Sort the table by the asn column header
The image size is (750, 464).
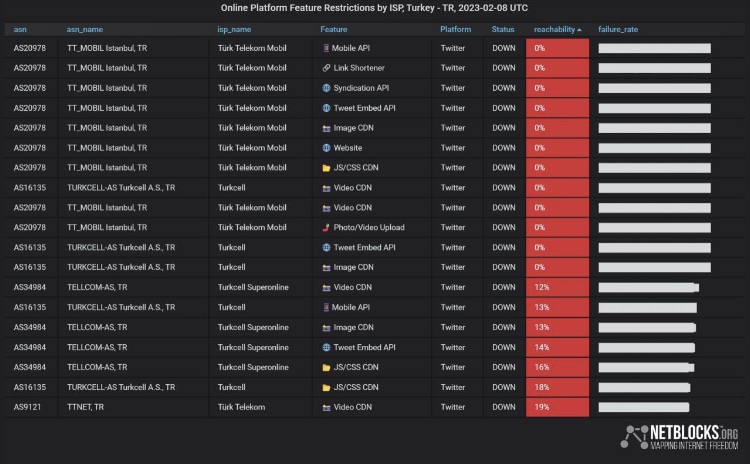pos(21,29)
